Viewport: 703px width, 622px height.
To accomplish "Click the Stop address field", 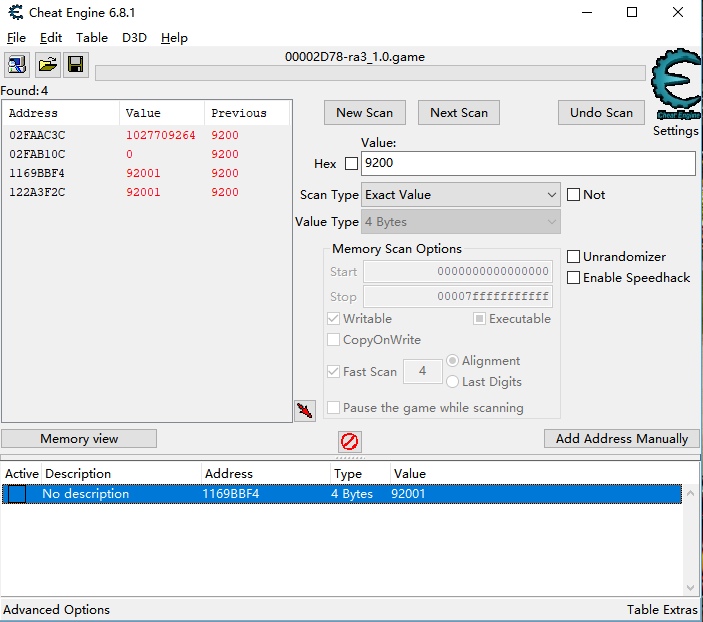I will point(458,296).
